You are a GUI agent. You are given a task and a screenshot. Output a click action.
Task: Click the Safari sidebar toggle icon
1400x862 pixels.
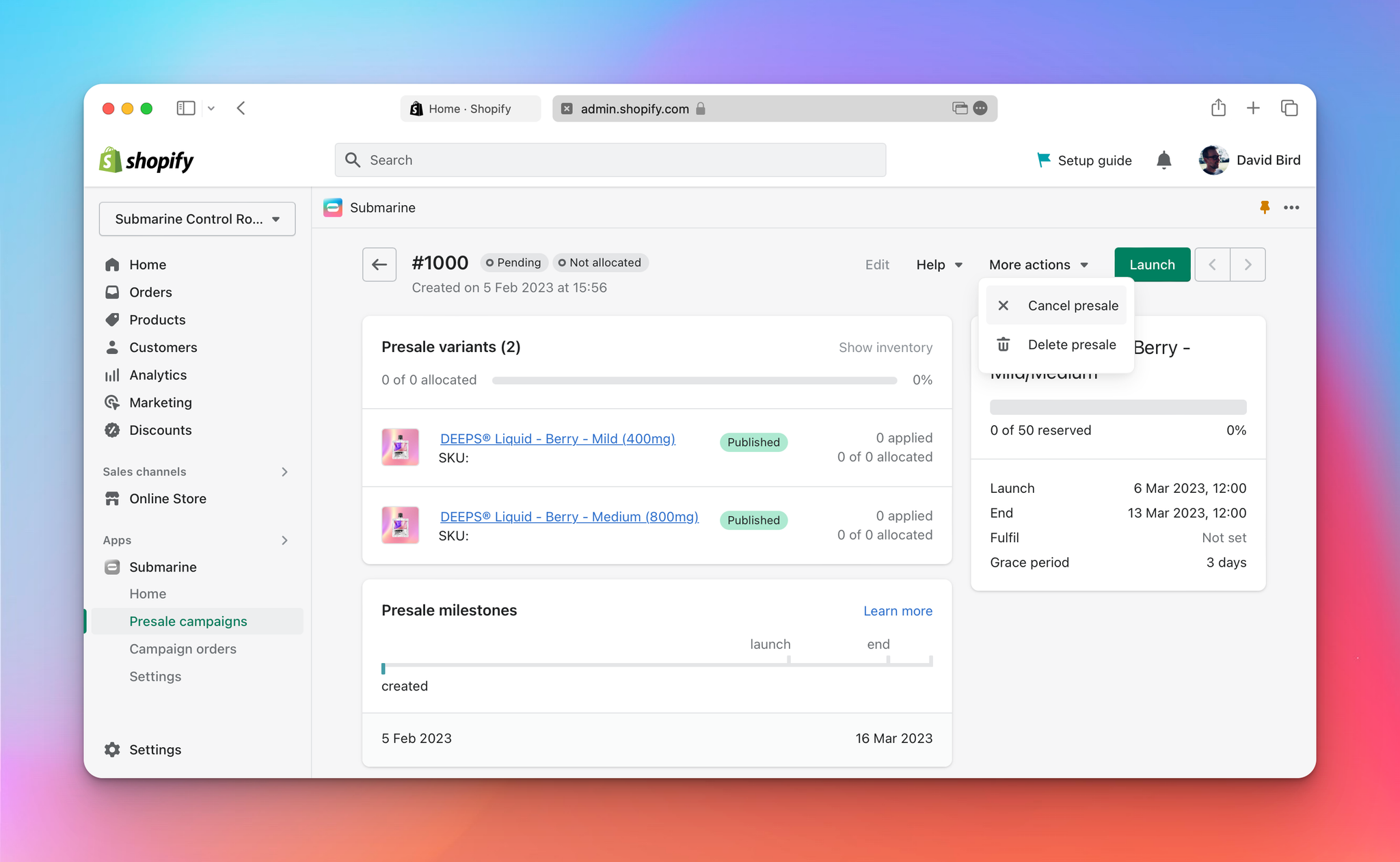186,108
